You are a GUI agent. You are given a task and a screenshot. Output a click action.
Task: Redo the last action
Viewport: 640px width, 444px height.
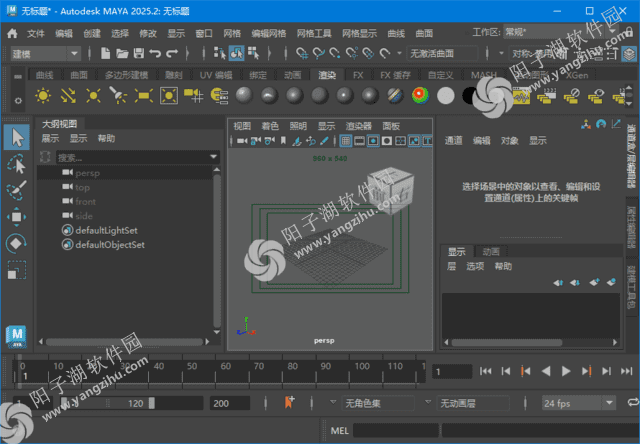click(x=172, y=53)
